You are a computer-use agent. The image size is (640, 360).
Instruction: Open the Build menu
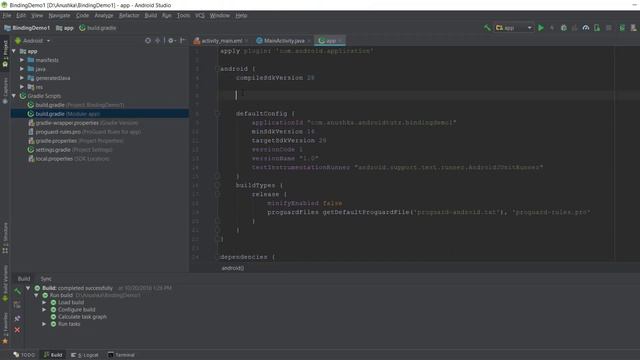(x=151, y=16)
